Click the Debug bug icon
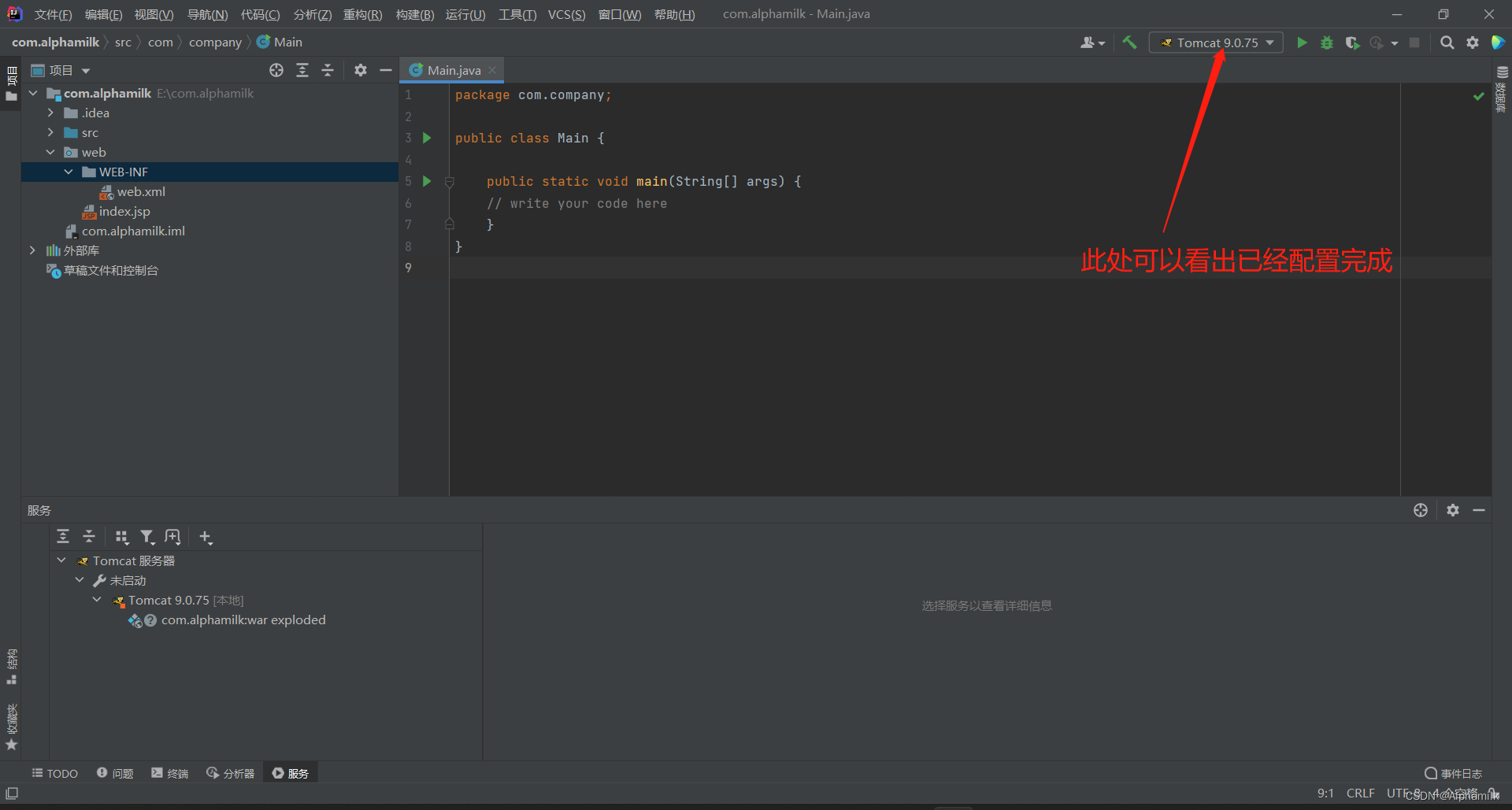 (1327, 43)
